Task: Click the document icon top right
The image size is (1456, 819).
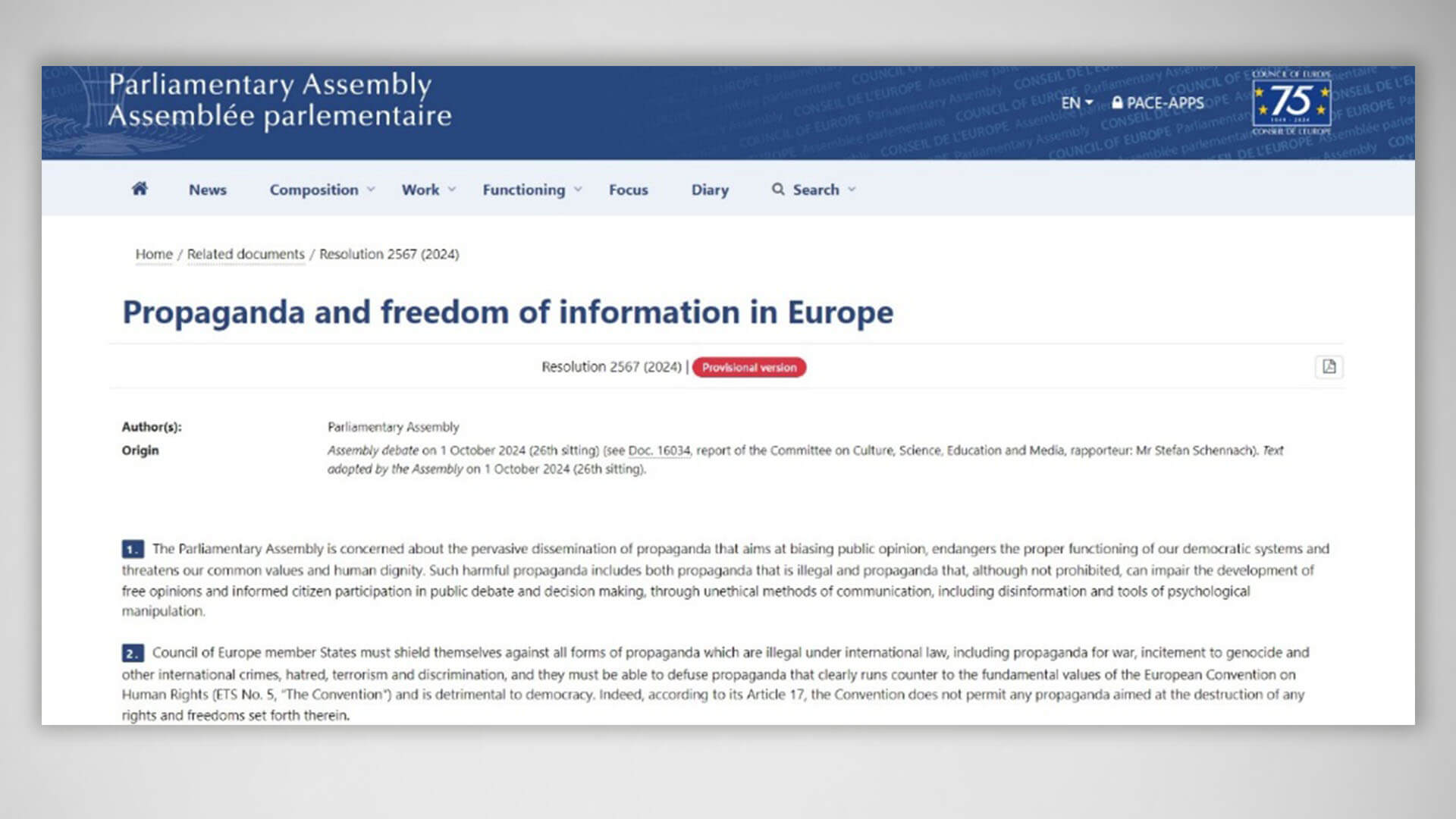Action: (1329, 367)
